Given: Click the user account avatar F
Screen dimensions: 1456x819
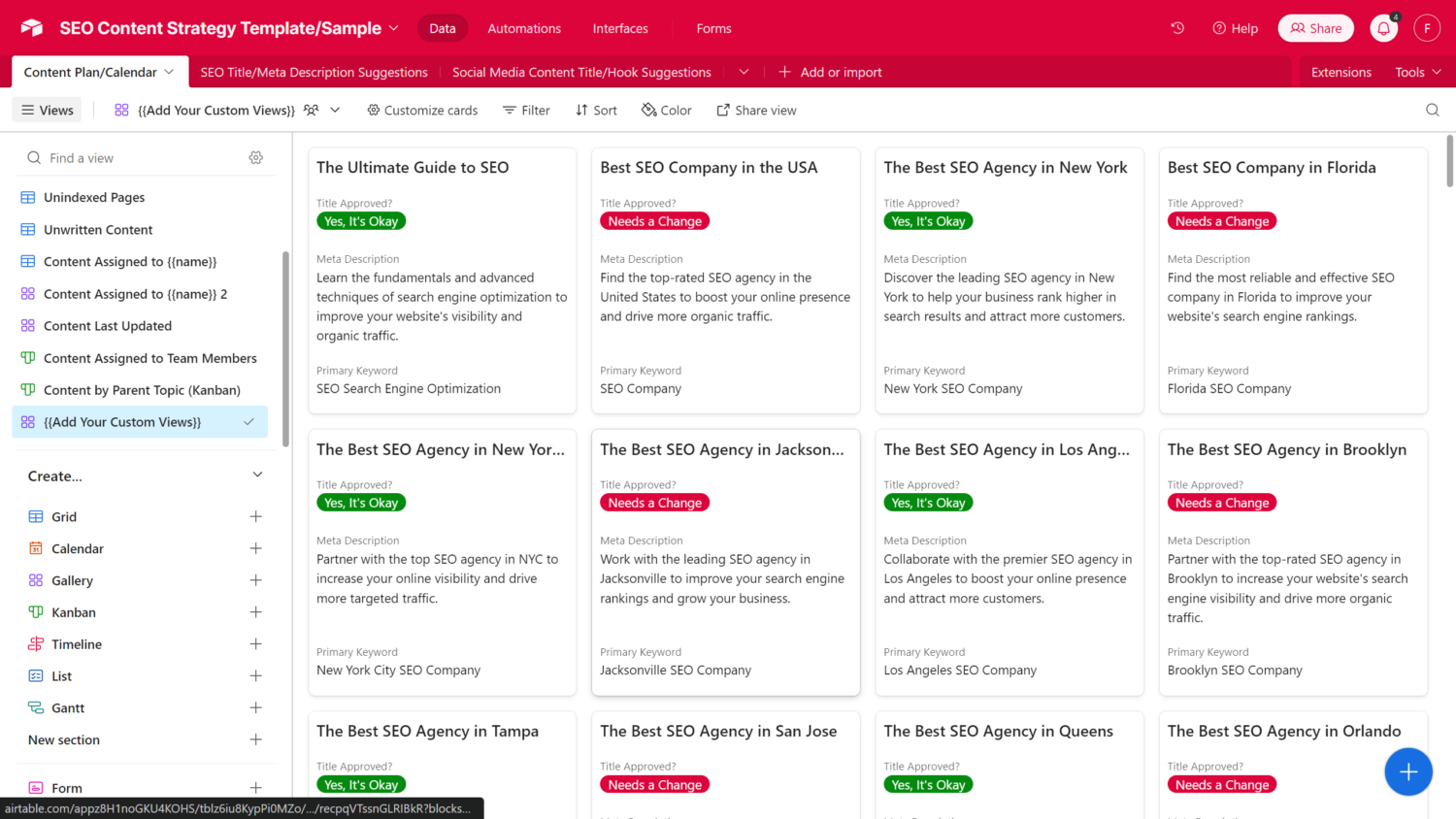Looking at the screenshot, I should pos(1426,28).
